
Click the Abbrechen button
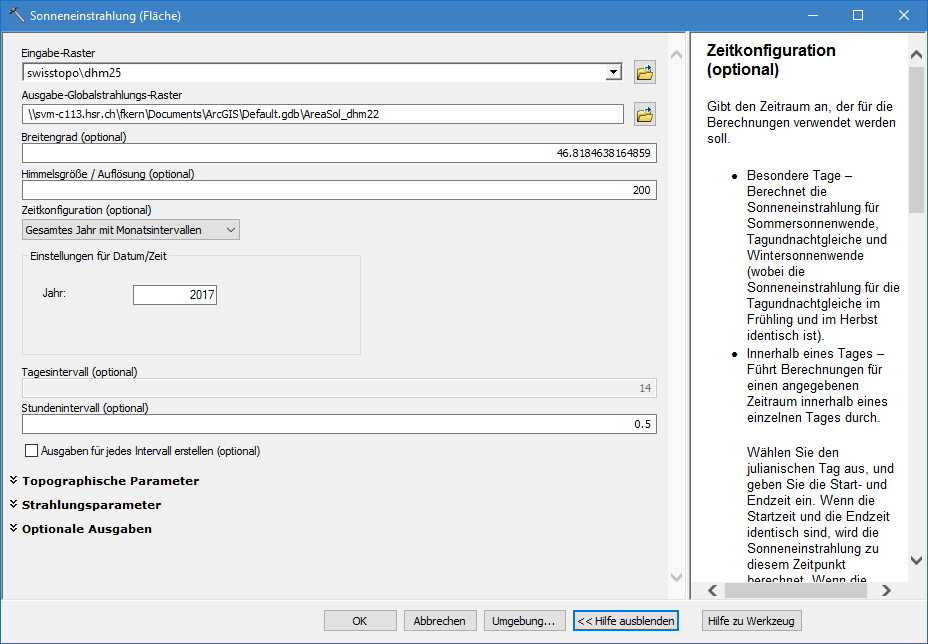[x=440, y=621]
